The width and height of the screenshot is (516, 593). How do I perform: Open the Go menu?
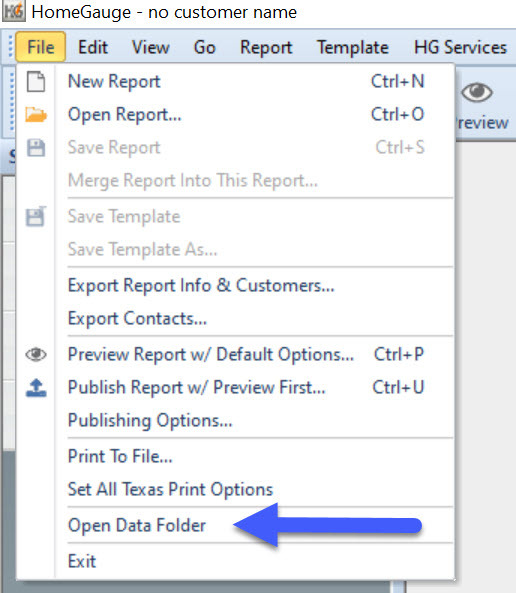coord(205,47)
